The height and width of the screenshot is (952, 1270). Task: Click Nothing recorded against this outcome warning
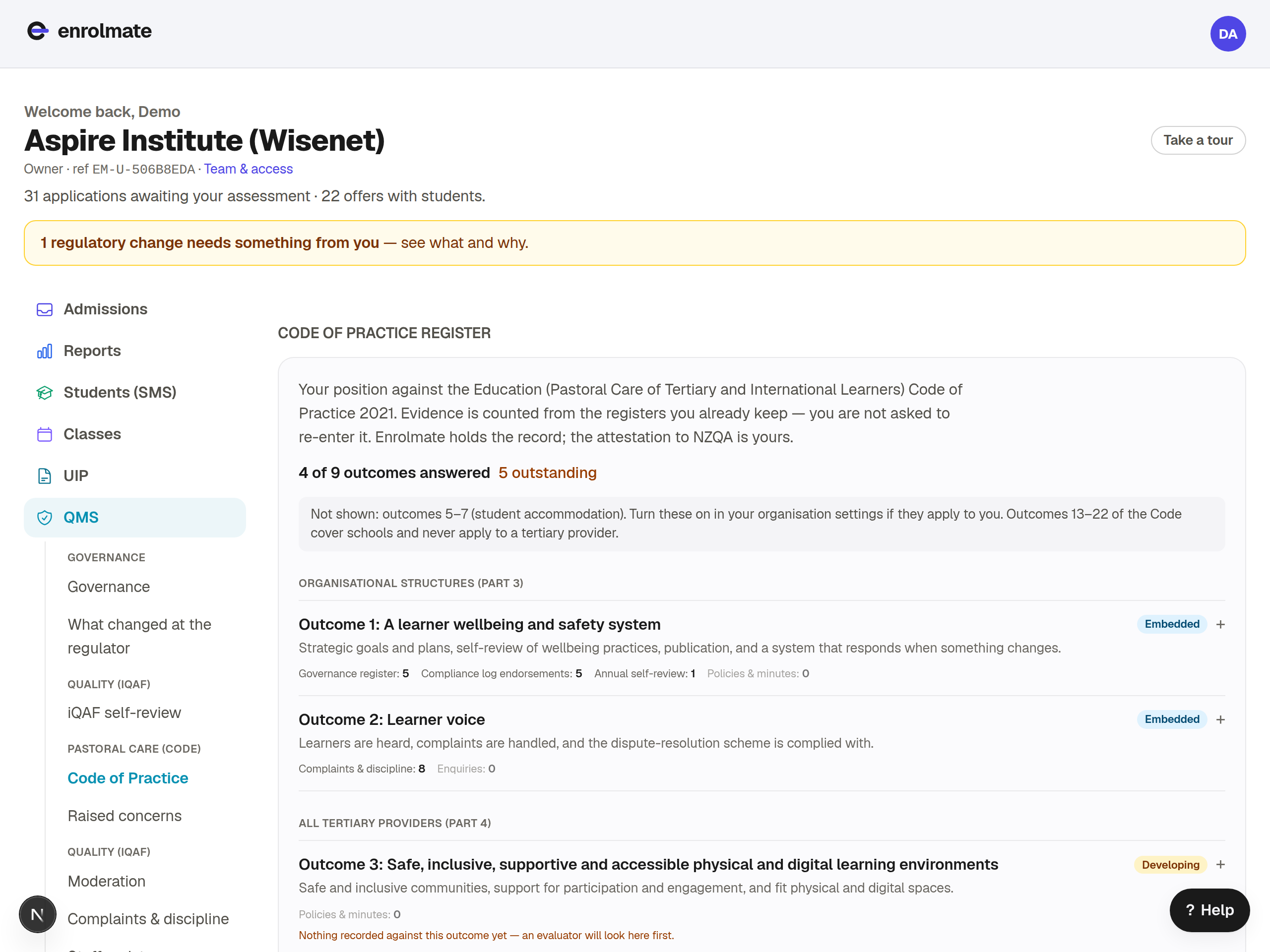pos(486,936)
